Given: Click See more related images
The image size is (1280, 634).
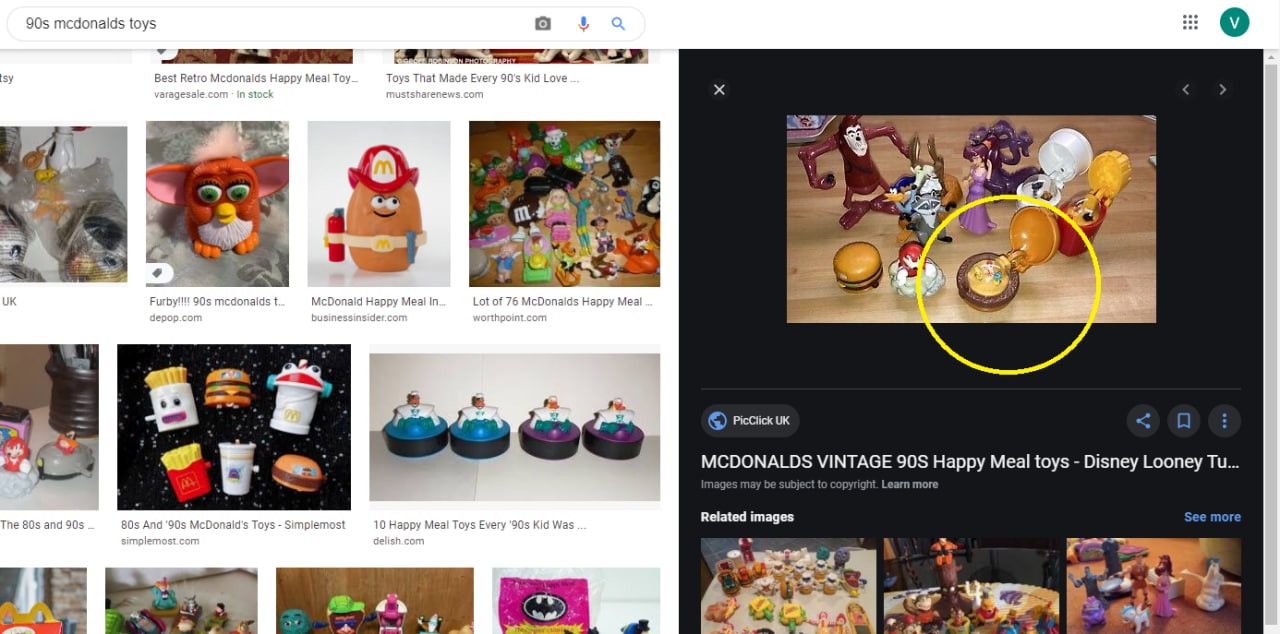Looking at the screenshot, I should click(x=1212, y=517).
